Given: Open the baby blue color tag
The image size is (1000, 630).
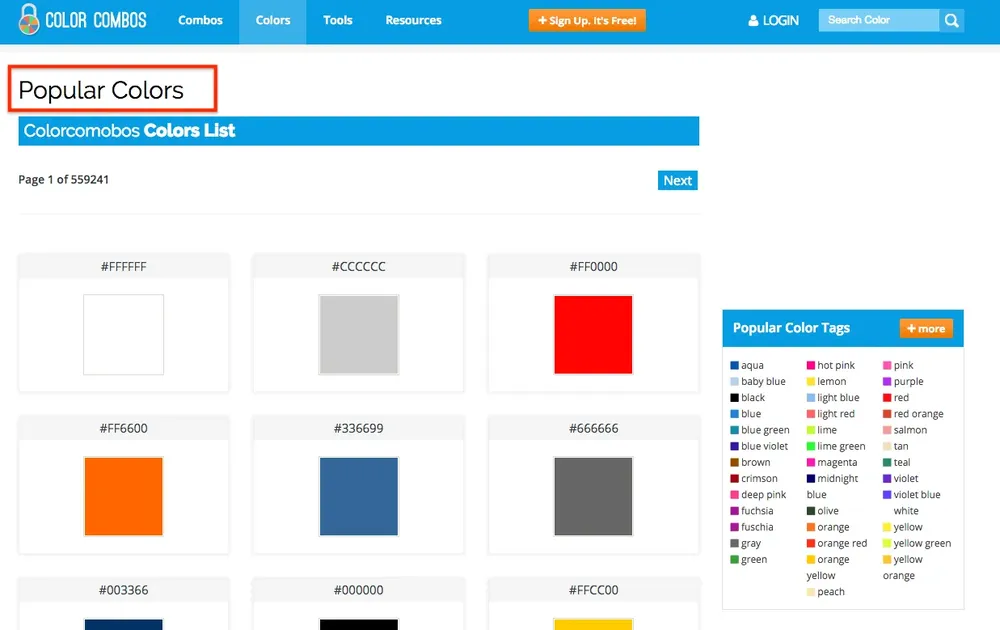Looking at the screenshot, I should point(763,381).
